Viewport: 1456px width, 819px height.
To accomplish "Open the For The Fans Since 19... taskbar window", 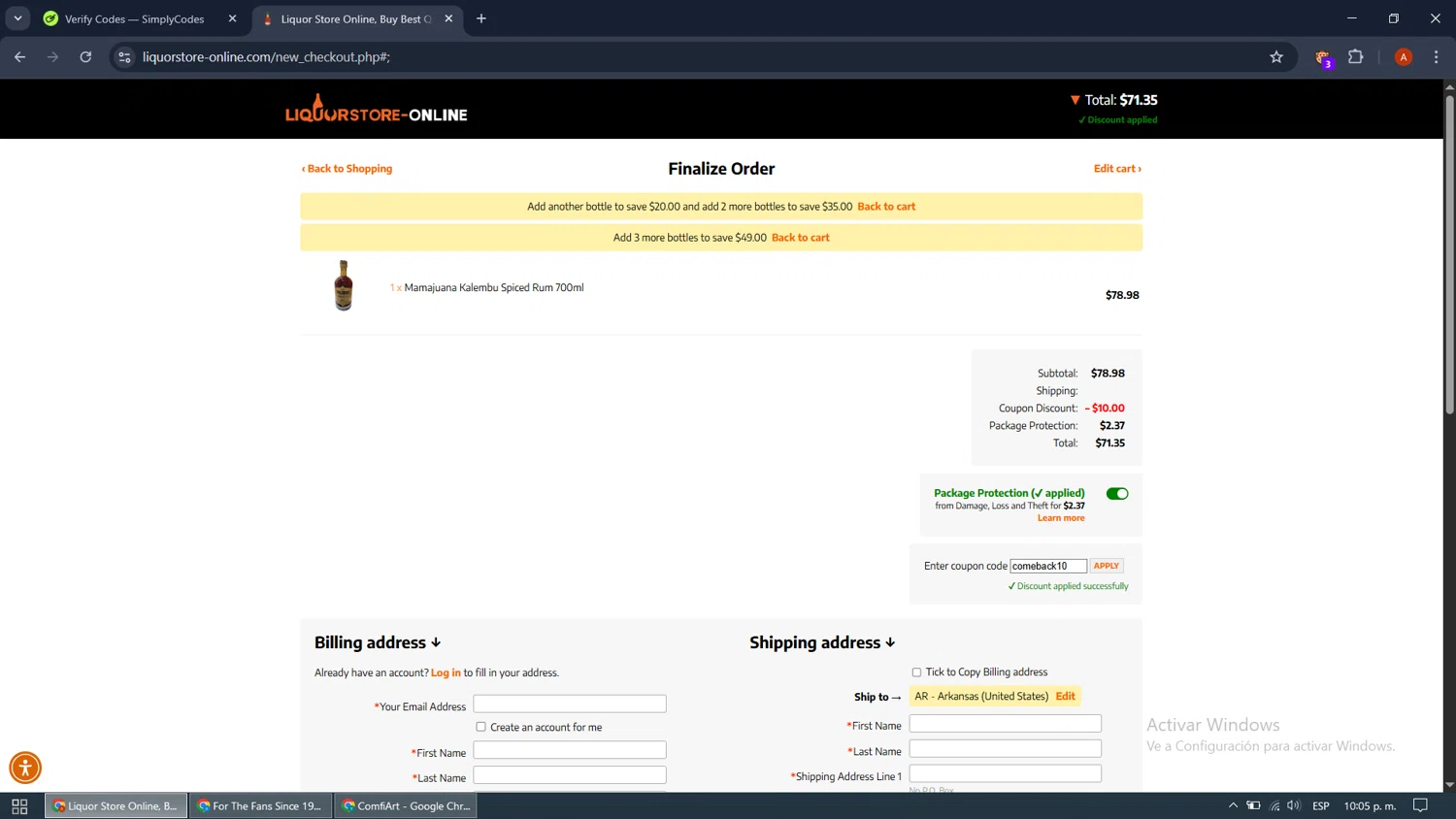I will (x=260, y=806).
